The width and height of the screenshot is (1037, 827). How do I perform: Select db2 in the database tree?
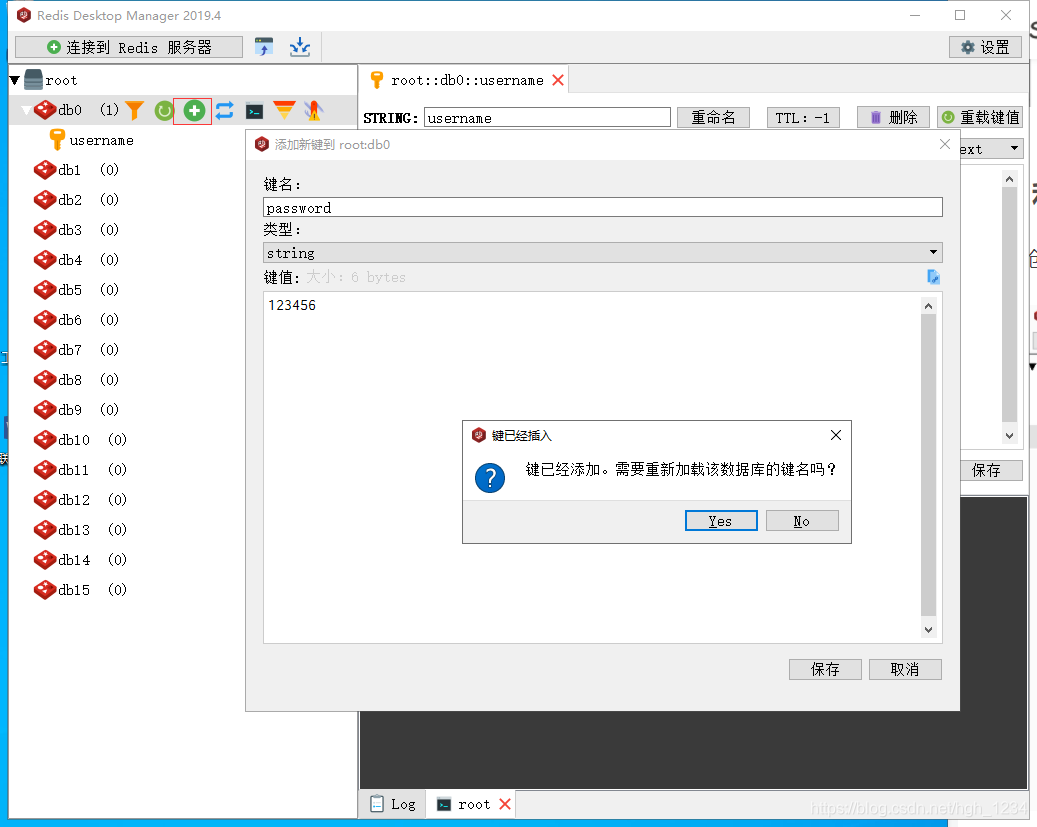(x=69, y=200)
